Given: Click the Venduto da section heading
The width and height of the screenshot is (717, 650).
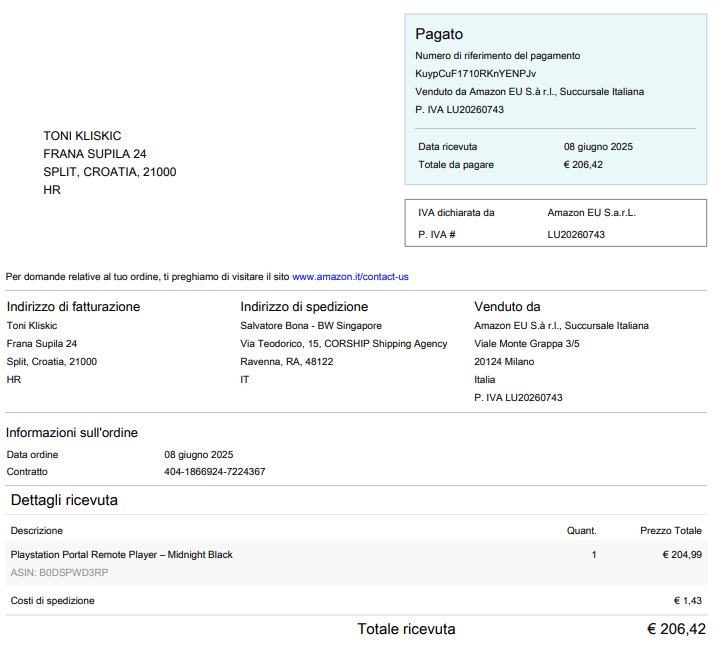Looking at the screenshot, I should point(507,307).
